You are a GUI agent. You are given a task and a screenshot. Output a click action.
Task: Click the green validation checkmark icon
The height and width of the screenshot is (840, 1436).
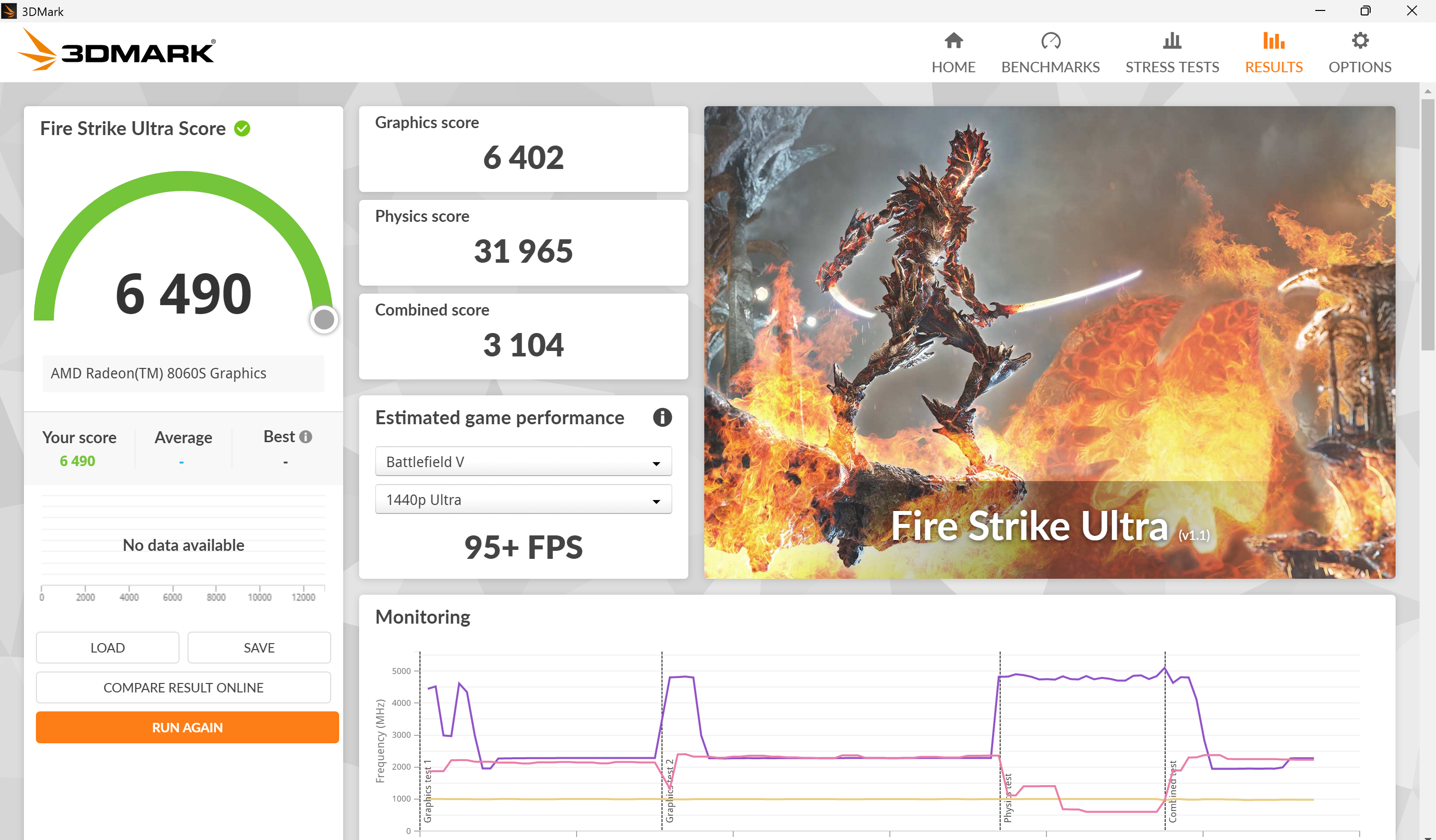tap(242, 129)
